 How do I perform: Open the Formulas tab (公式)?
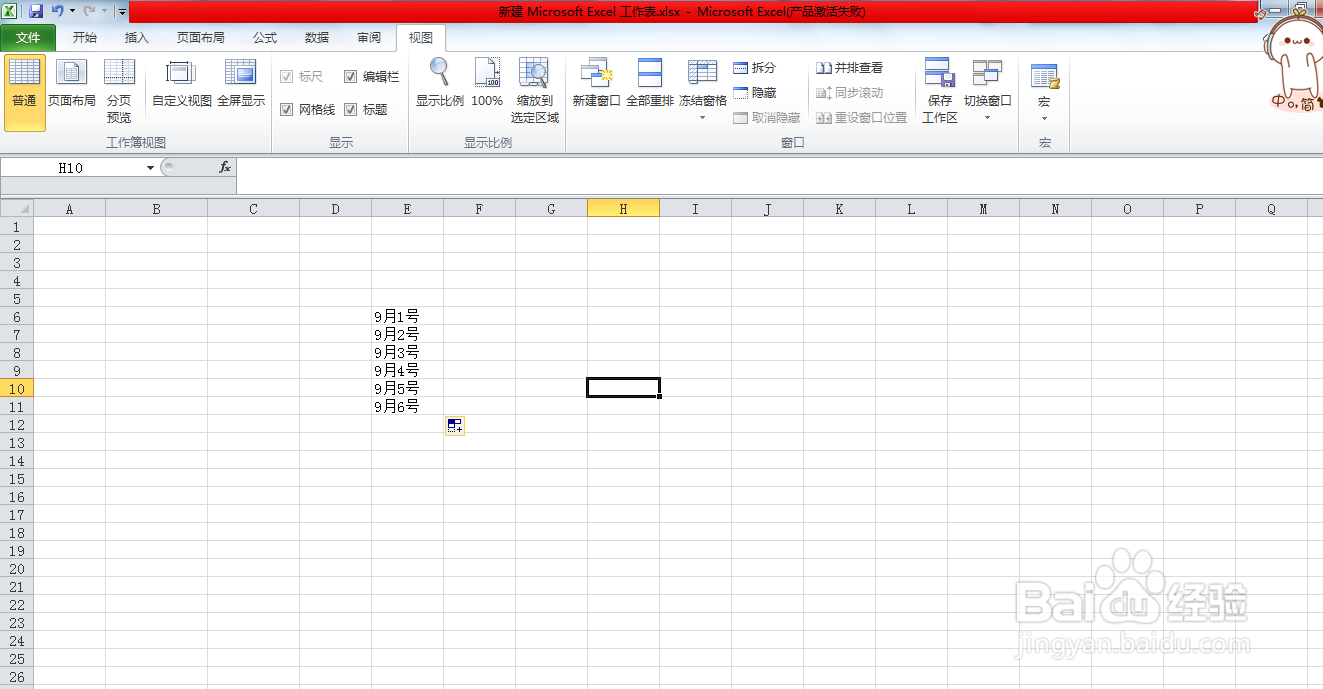265,38
